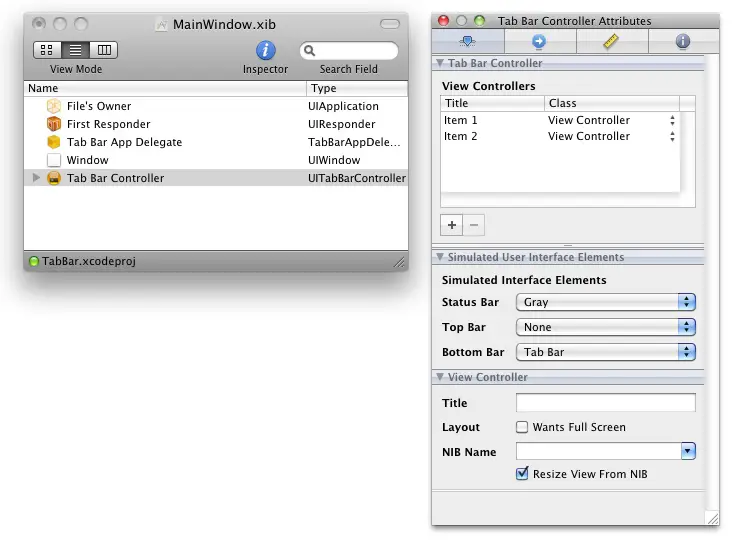
Task: Click the Title column header
Action: tap(492, 103)
